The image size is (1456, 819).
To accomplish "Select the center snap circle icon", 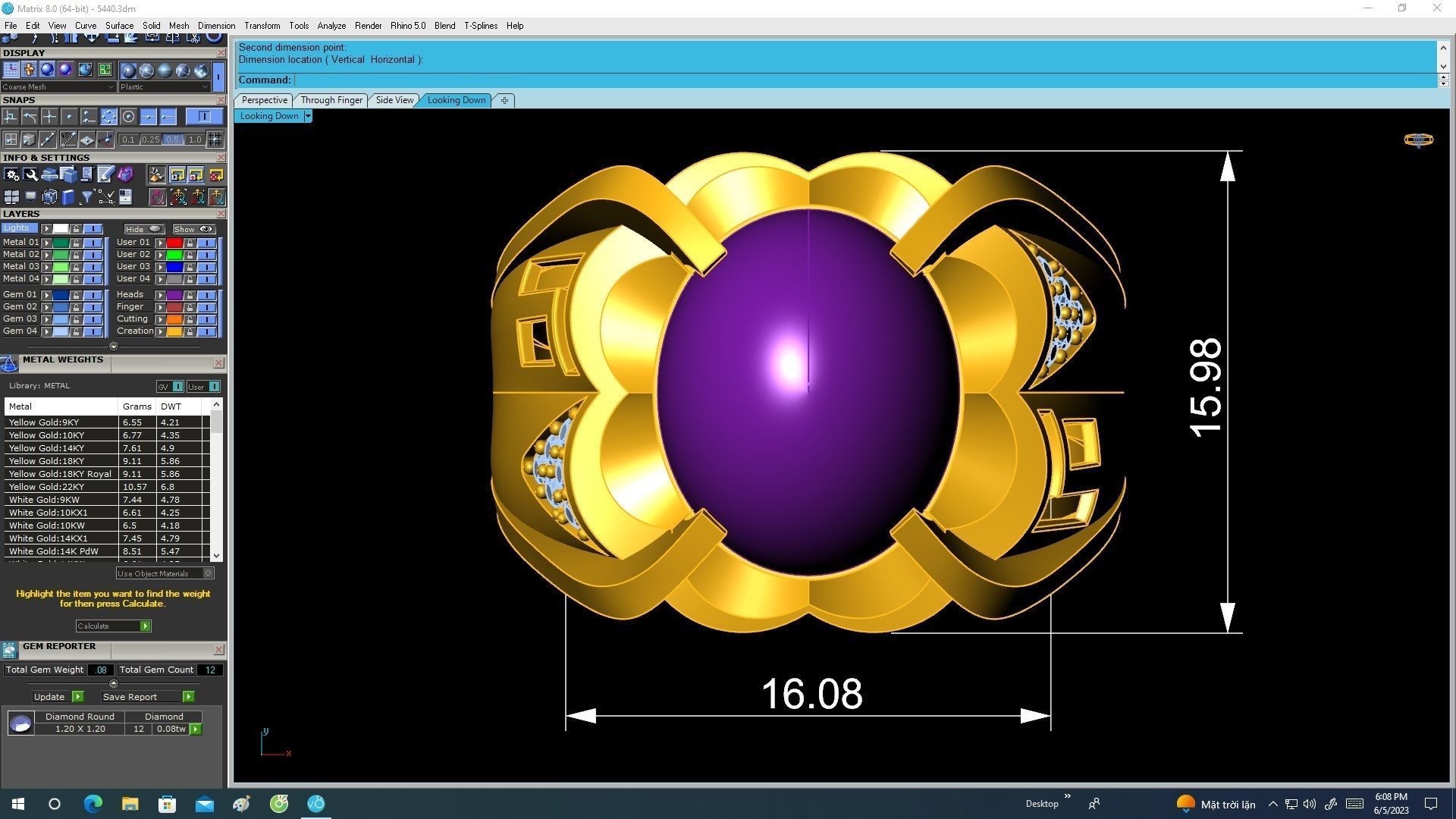I will (x=128, y=117).
